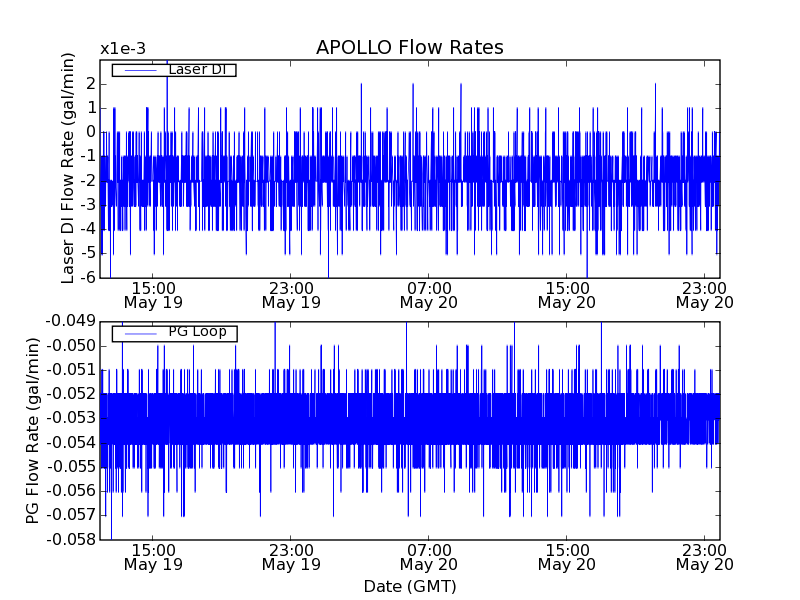800x600 pixels.
Task: Pick 07:00 May 20 tick on Laser DI plot
Action: point(429,294)
